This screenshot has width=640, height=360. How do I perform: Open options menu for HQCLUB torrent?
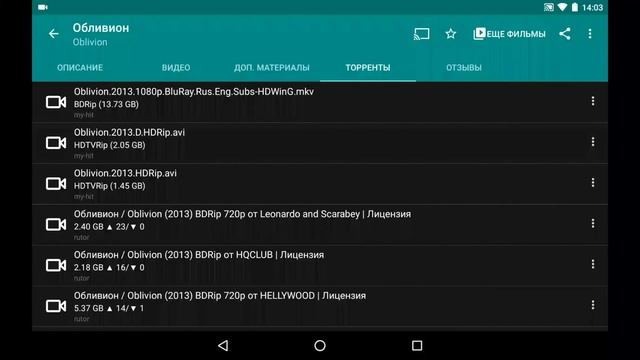point(593,264)
